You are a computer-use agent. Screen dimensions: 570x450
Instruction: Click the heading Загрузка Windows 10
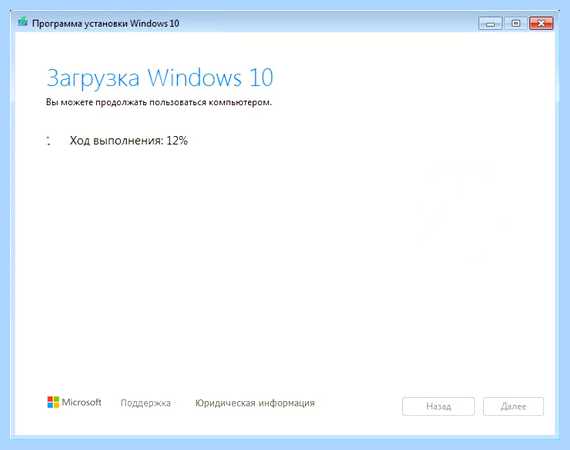pyautogui.click(x=160, y=77)
